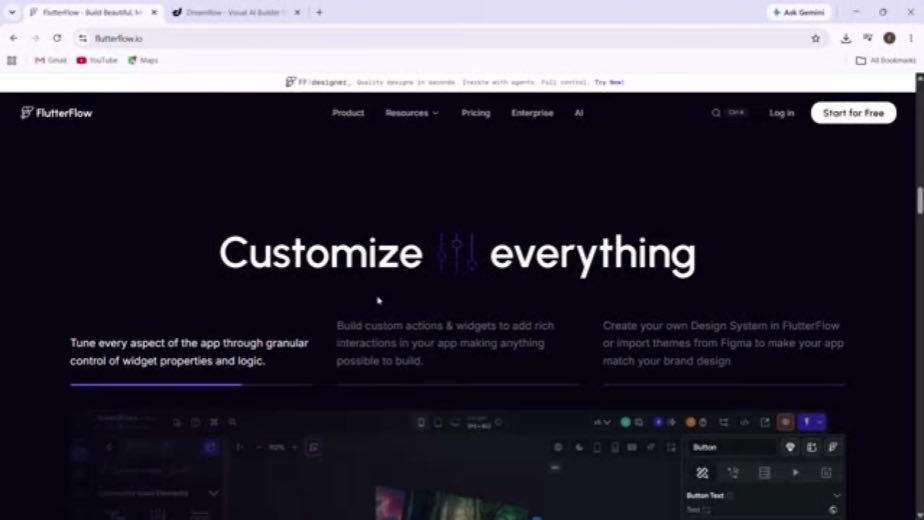Go forward one page
924x520 pixels.
coord(35,38)
